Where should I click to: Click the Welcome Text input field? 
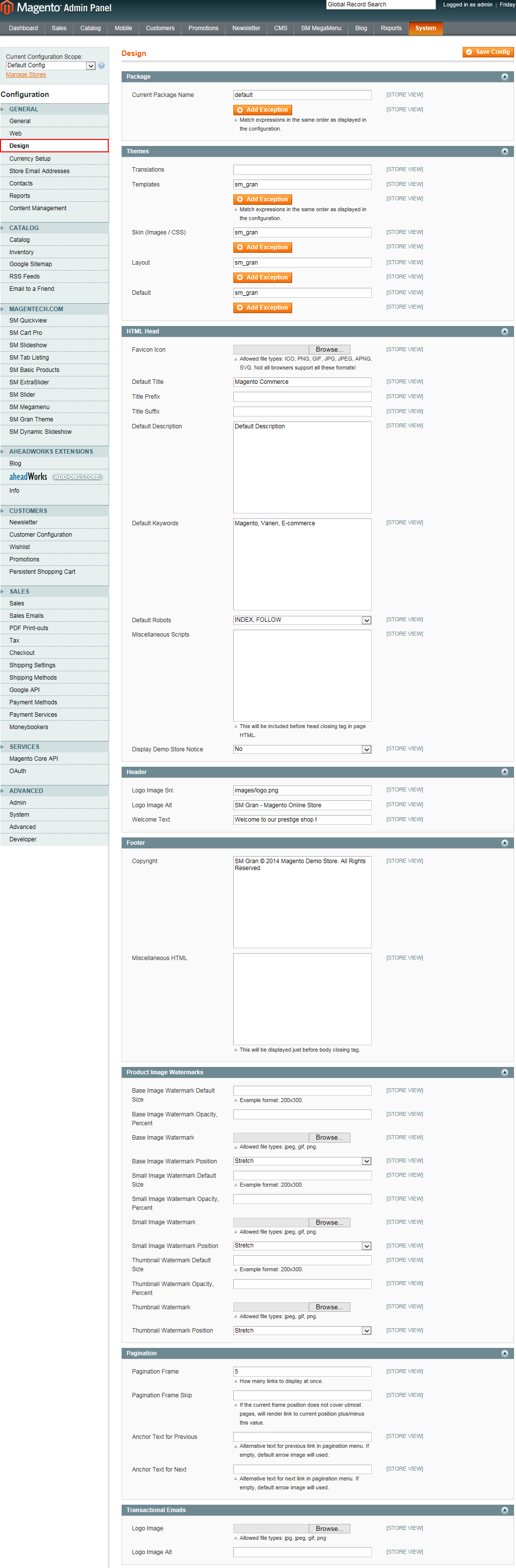pyautogui.click(x=302, y=820)
